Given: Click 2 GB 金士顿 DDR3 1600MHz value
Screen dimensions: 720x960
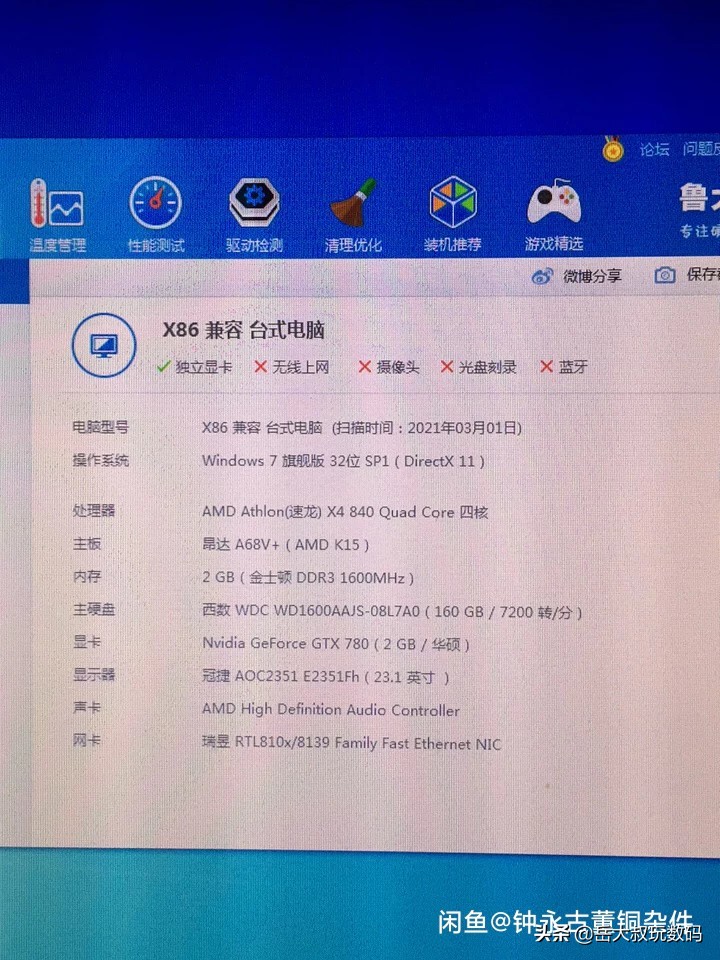Looking at the screenshot, I should click(308, 577).
